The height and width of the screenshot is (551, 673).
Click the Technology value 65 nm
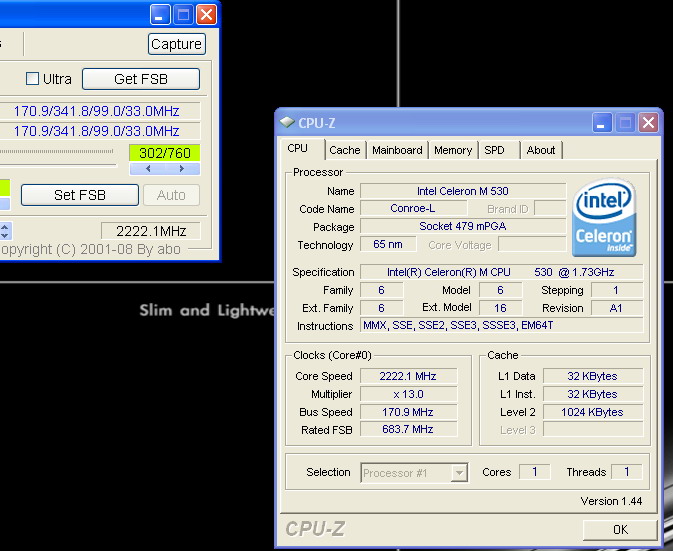tap(388, 245)
